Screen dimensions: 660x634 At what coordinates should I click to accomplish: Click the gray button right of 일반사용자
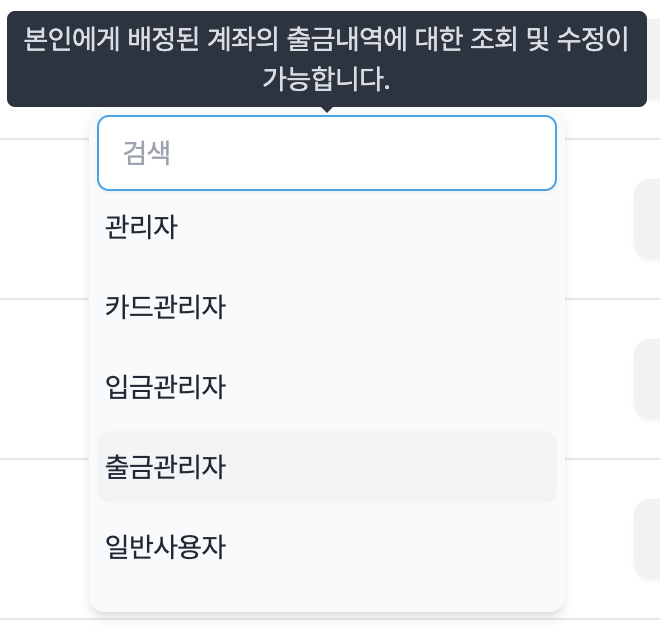[x=647, y=540]
